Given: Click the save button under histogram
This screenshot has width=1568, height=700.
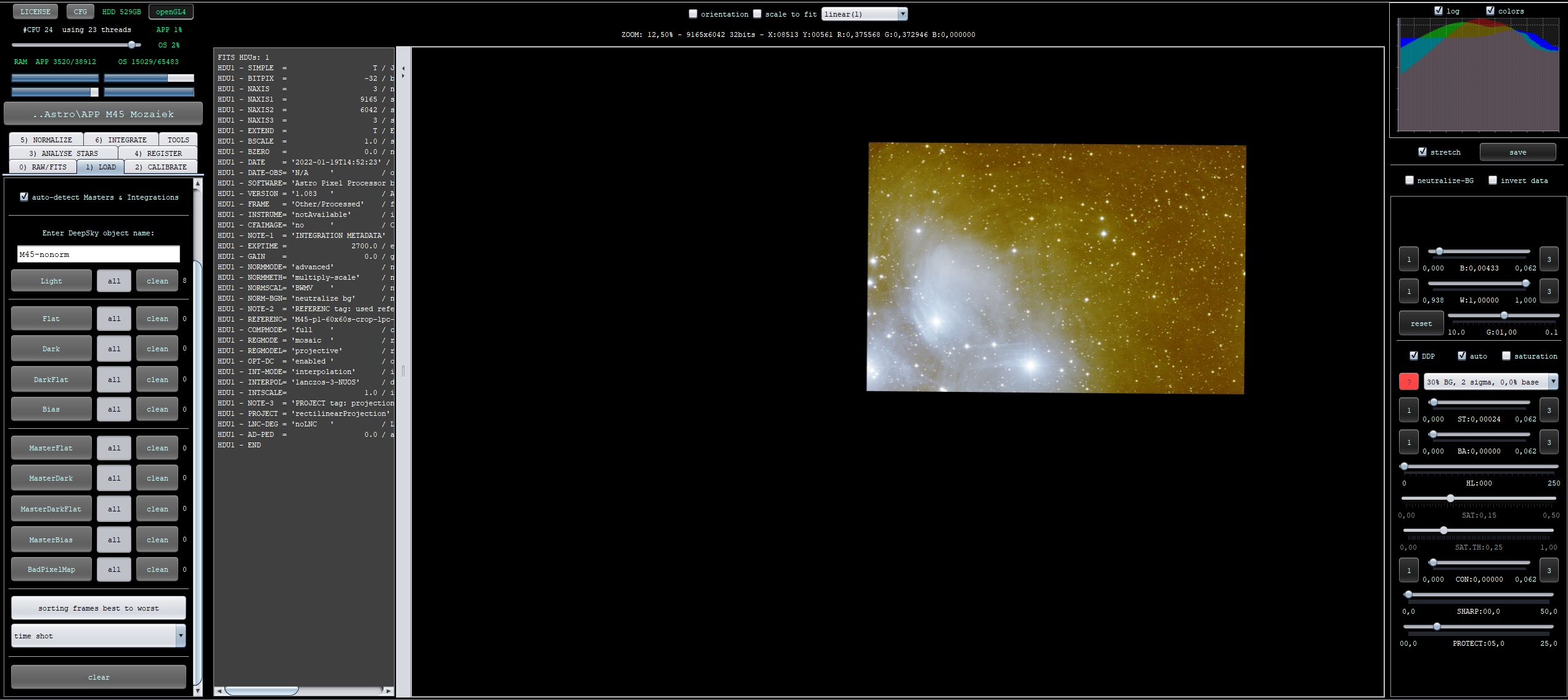Looking at the screenshot, I should tap(1517, 152).
